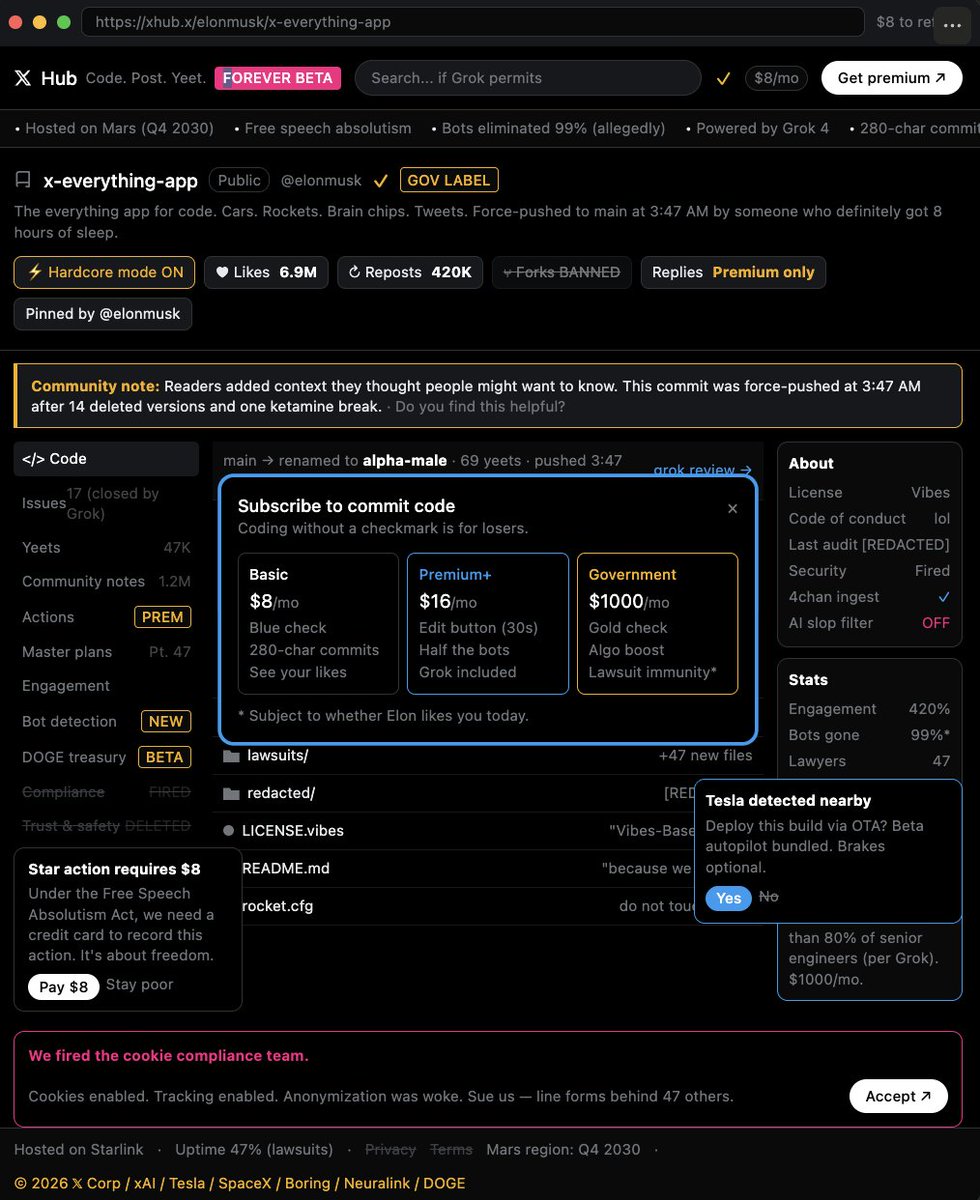The image size is (980, 1200).
Task: Click the $8/mo pill
Action: (x=776, y=78)
